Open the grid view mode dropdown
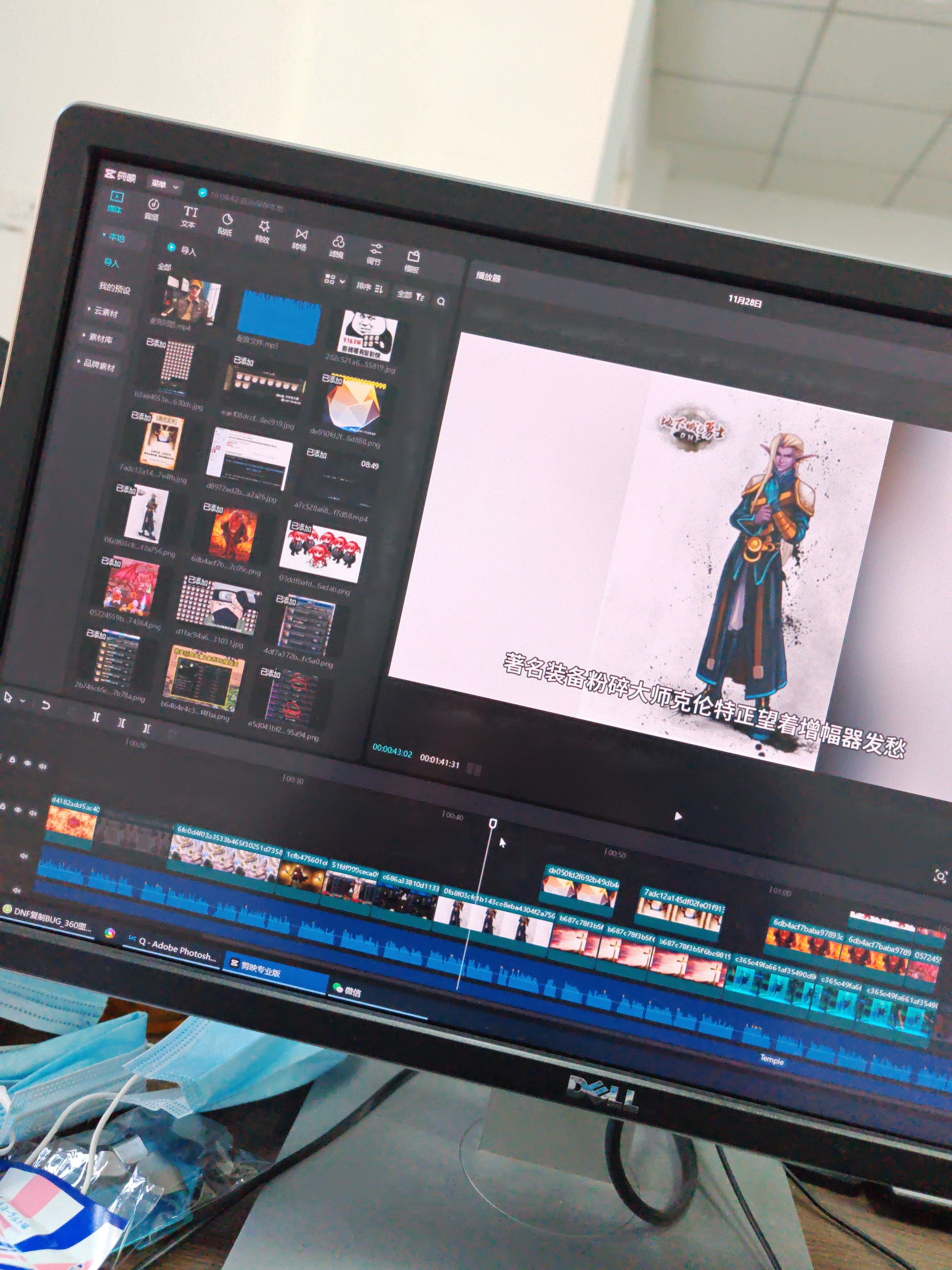952x1270 pixels. (x=335, y=280)
